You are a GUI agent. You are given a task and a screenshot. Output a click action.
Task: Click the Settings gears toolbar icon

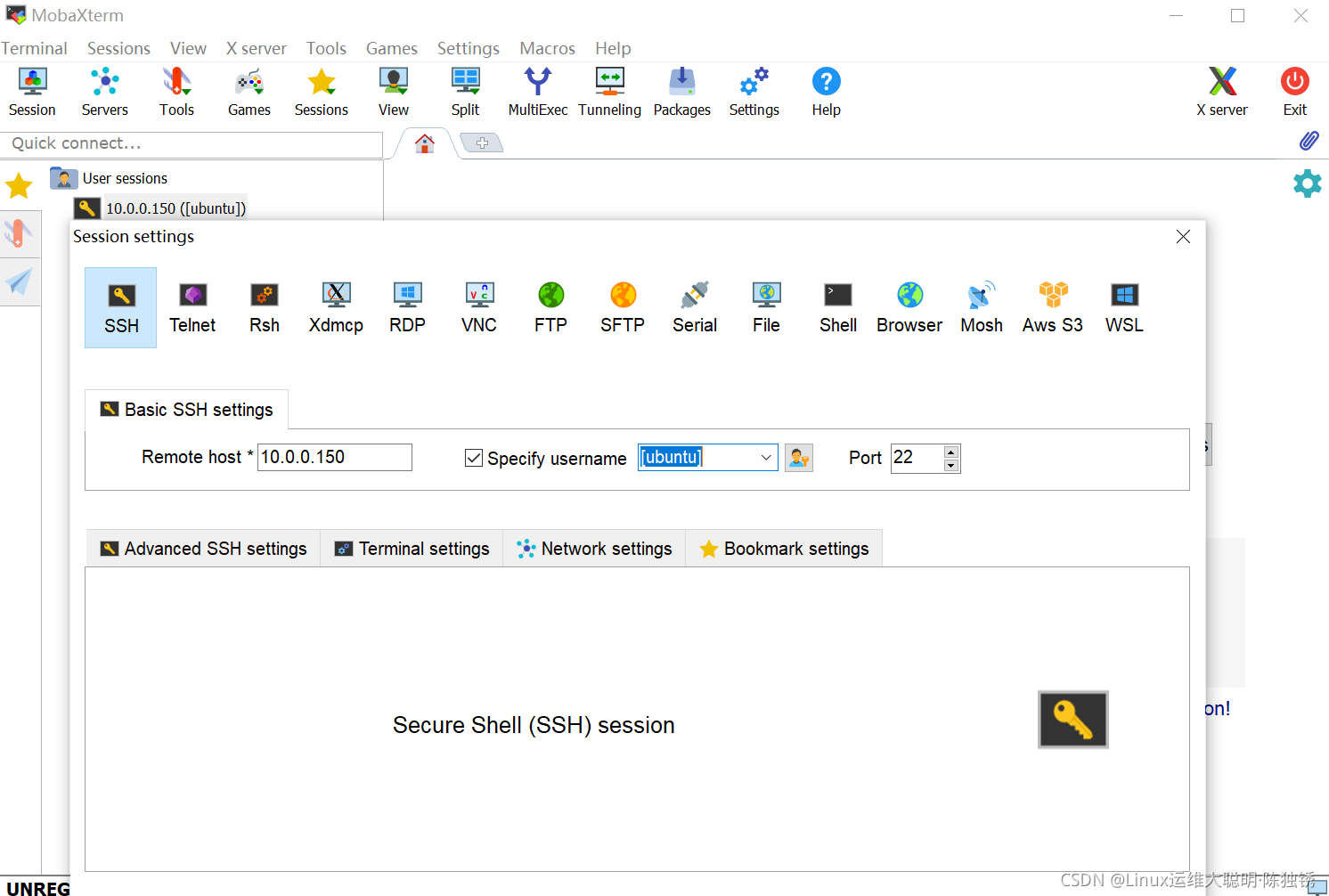point(754,92)
